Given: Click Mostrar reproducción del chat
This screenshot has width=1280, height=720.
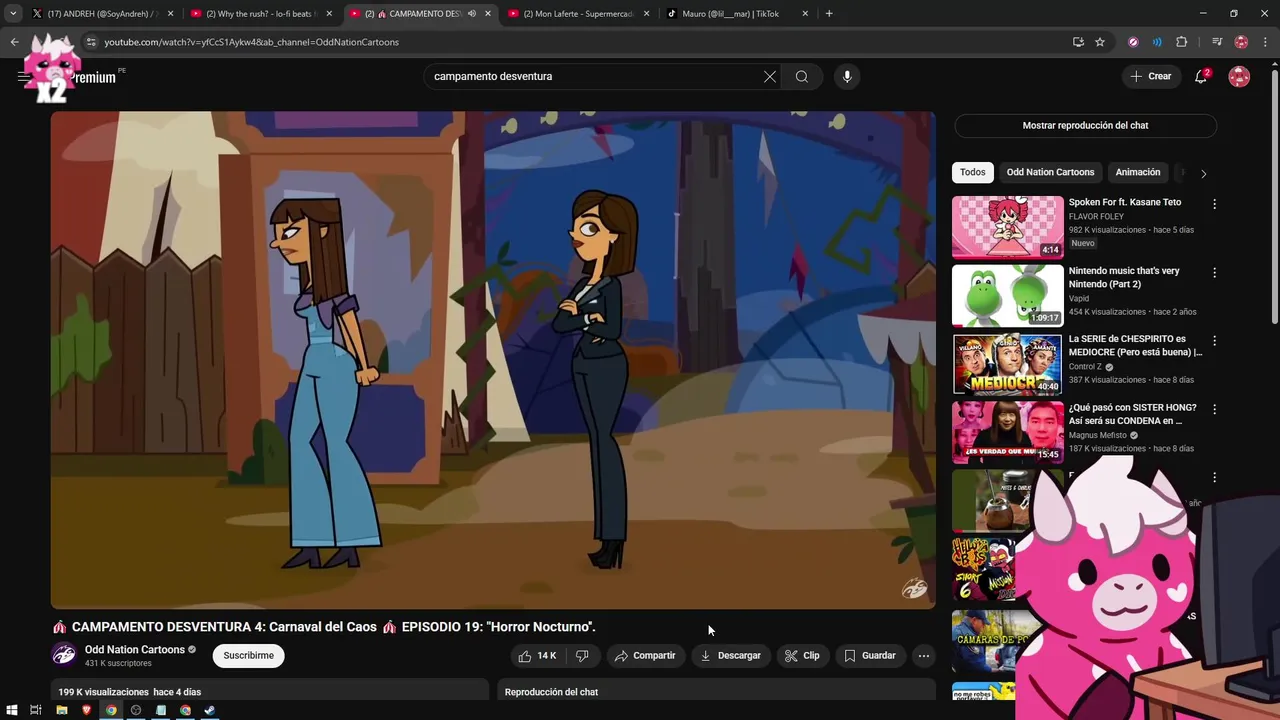Looking at the screenshot, I should 1085,125.
